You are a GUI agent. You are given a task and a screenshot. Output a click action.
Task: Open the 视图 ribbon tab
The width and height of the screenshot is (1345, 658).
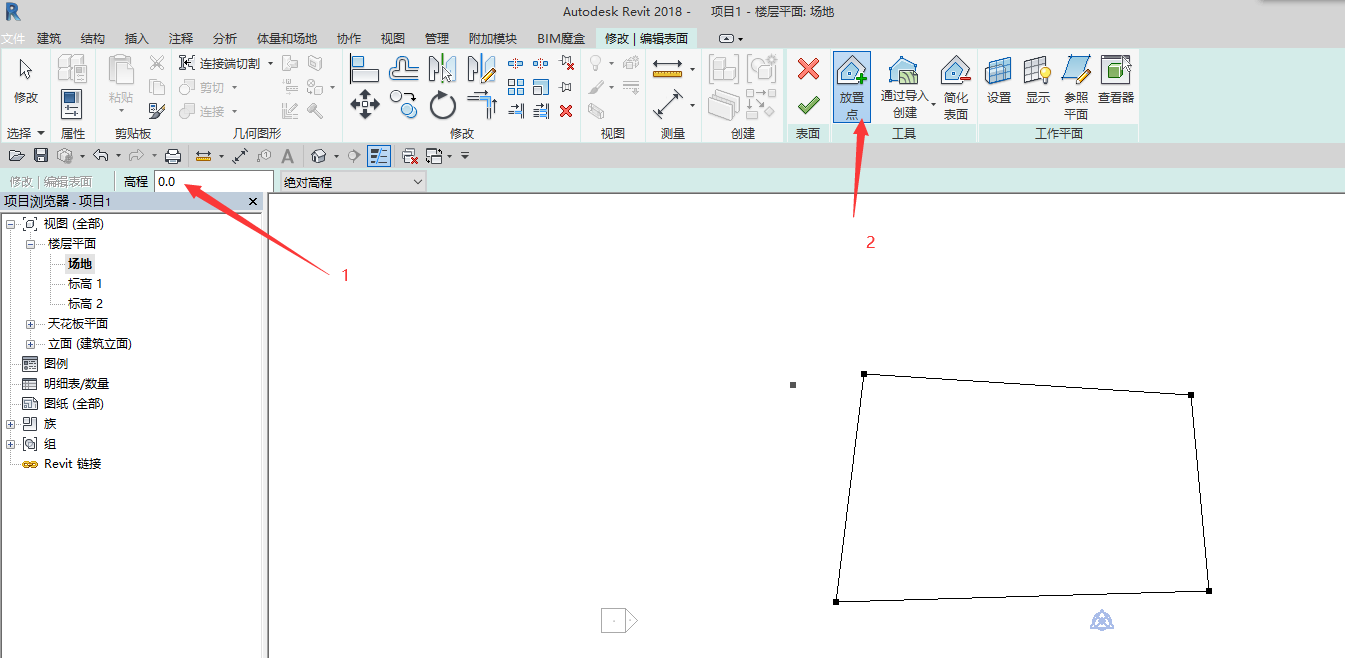[392, 39]
